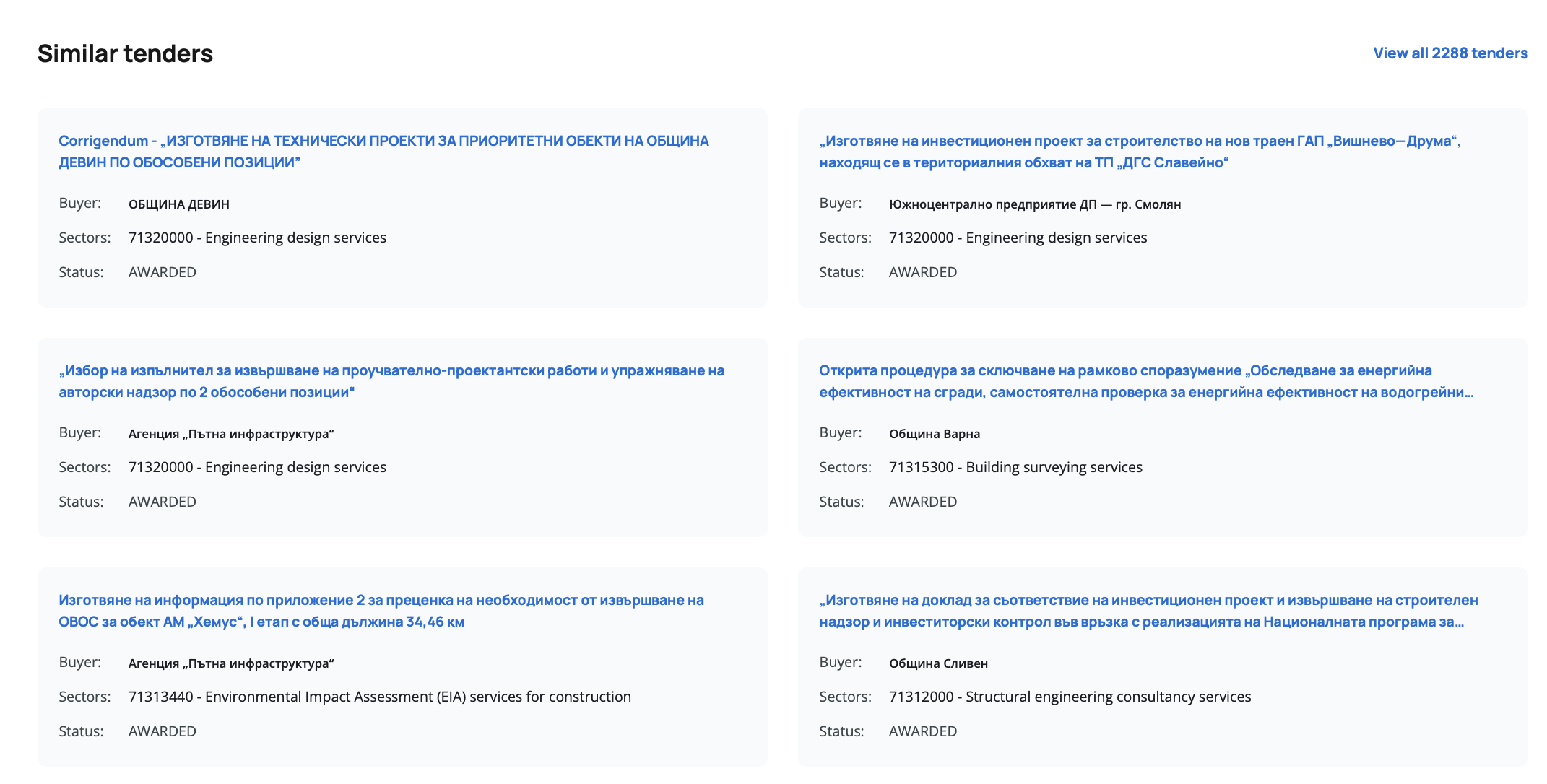Click buyer name Община Варна
1547x784 pixels.
click(934, 434)
